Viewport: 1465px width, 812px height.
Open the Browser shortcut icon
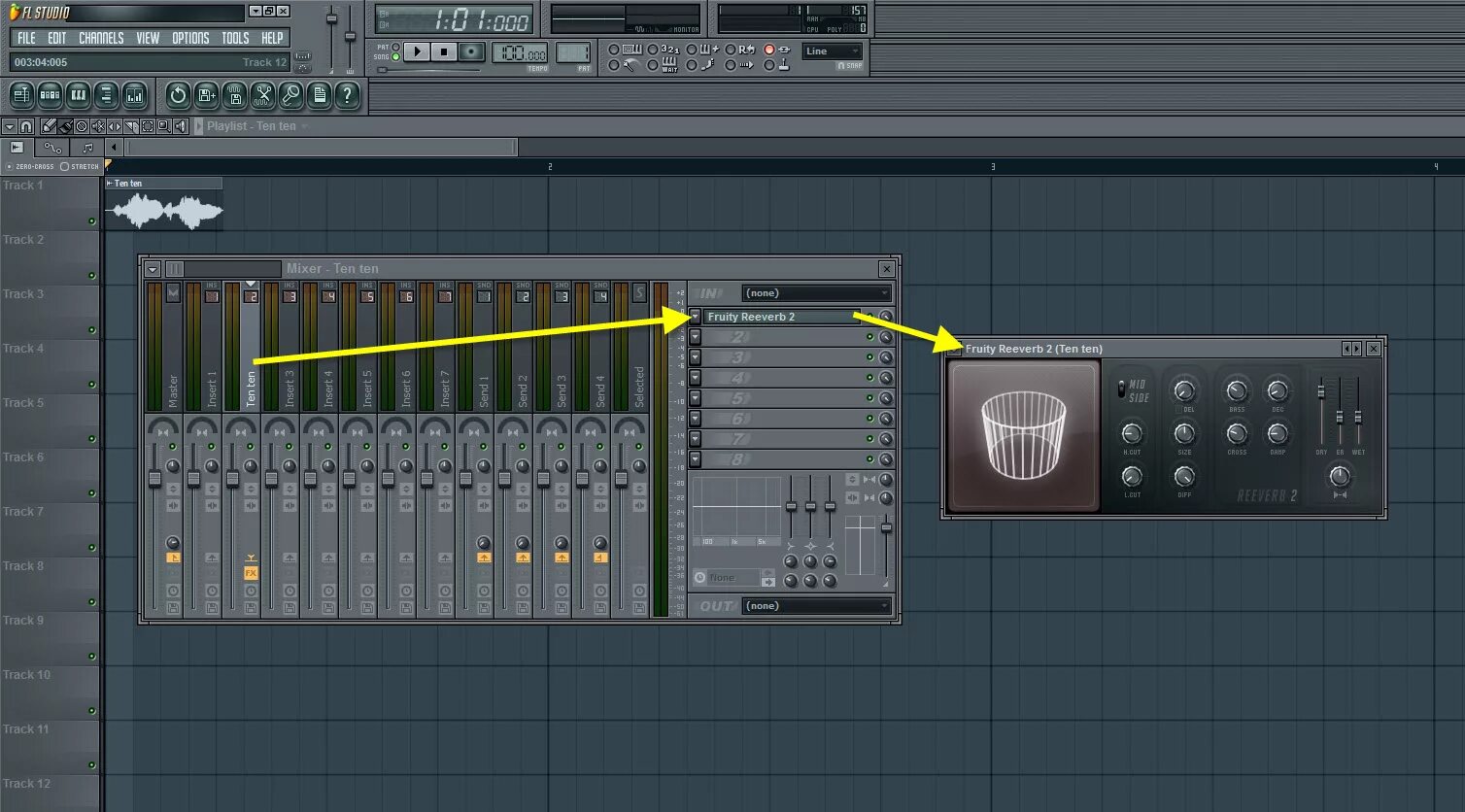pos(106,95)
